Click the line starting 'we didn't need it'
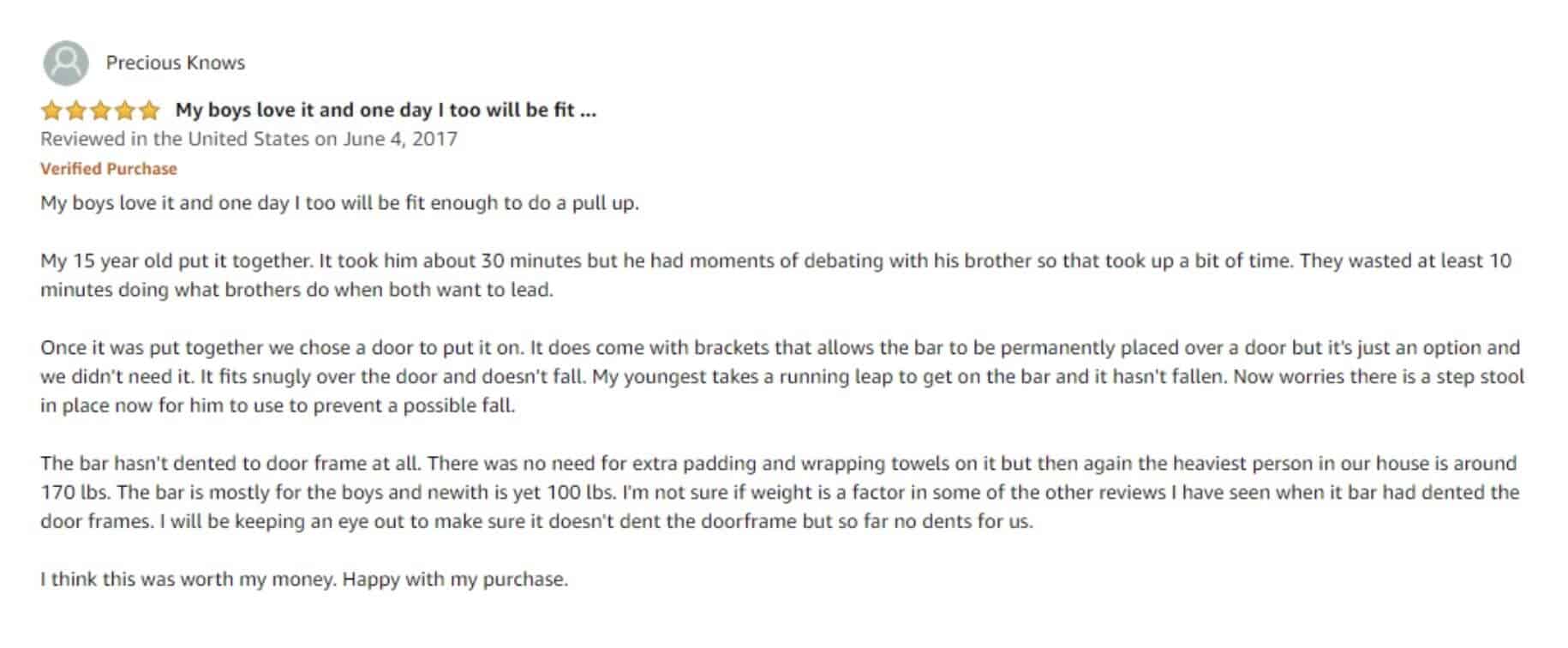Screen dimensions: 1568x648 pos(782,376)
